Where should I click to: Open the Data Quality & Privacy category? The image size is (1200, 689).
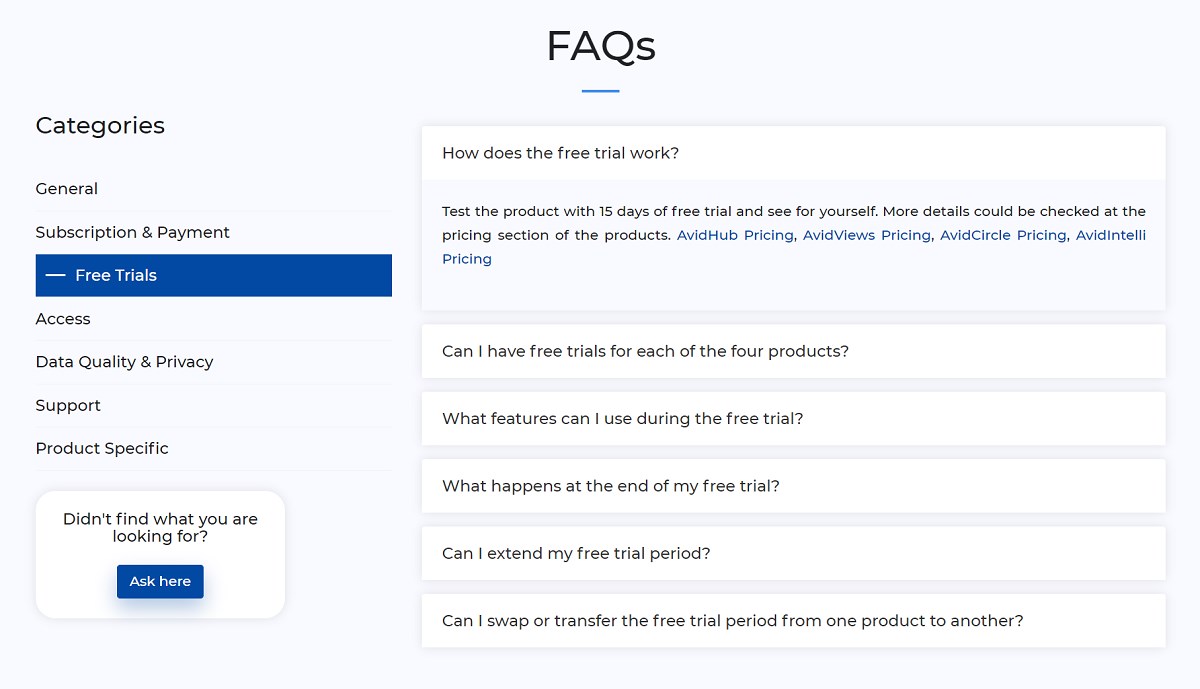(x=124, y=361)
